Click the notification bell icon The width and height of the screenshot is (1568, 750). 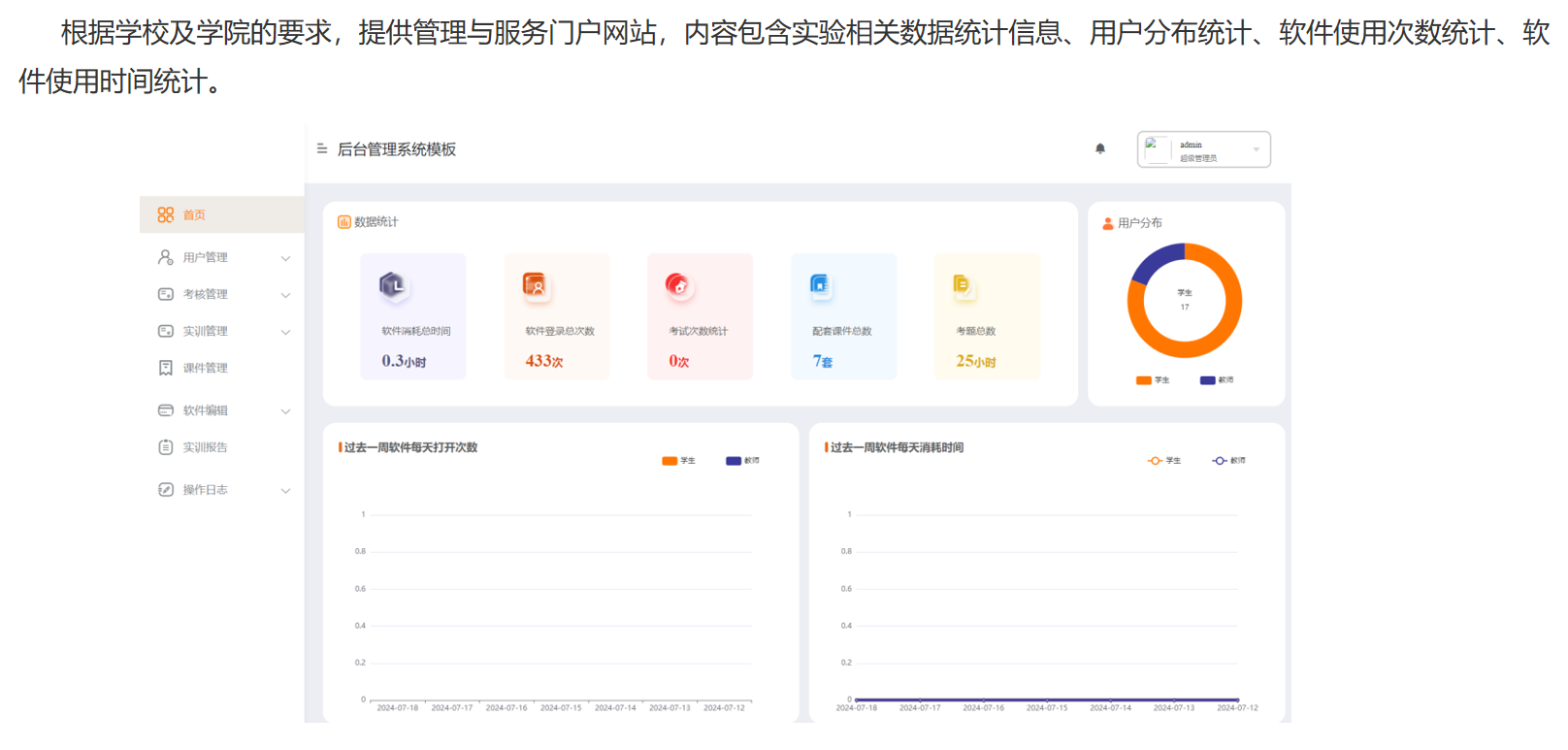click(1099, 148)
